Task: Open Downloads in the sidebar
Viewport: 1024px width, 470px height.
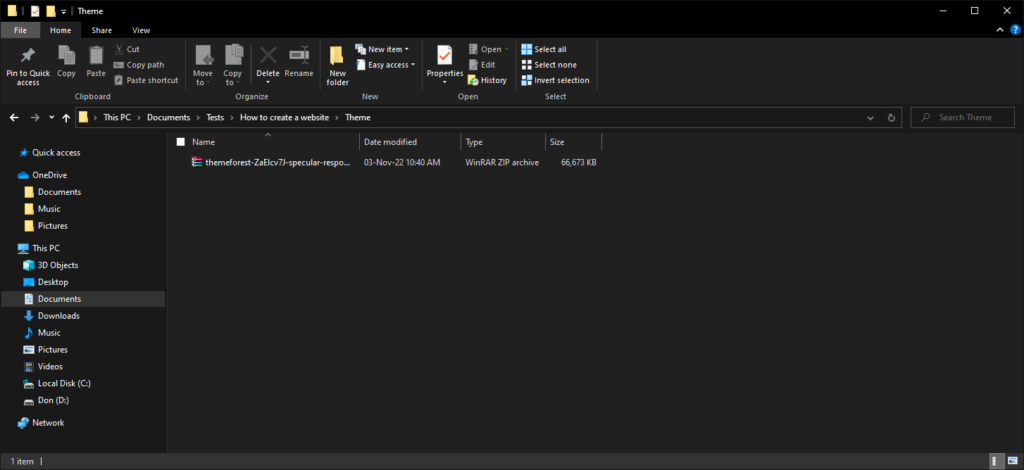Action: (52, 316)
